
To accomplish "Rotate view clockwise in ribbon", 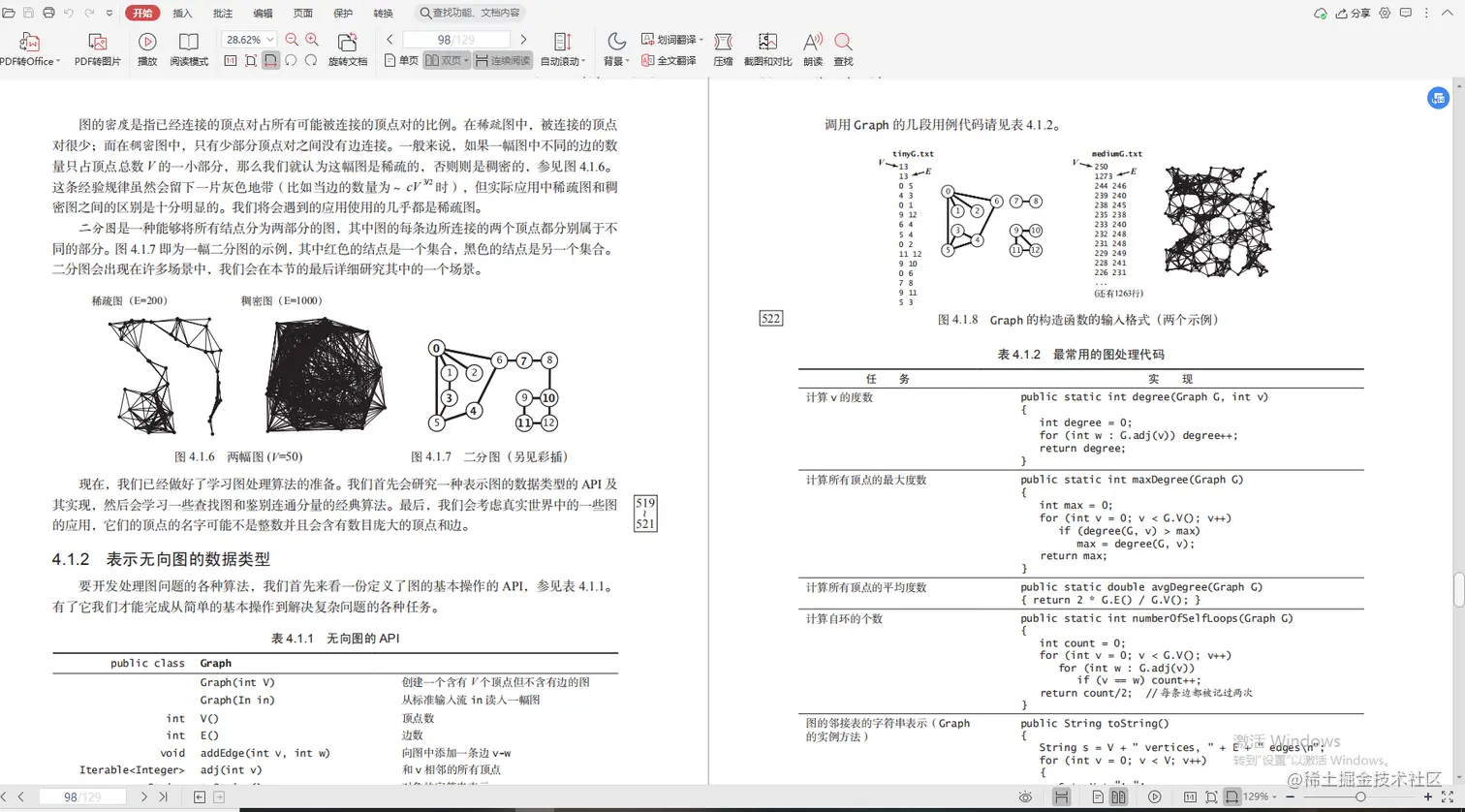I will (311, 60).
